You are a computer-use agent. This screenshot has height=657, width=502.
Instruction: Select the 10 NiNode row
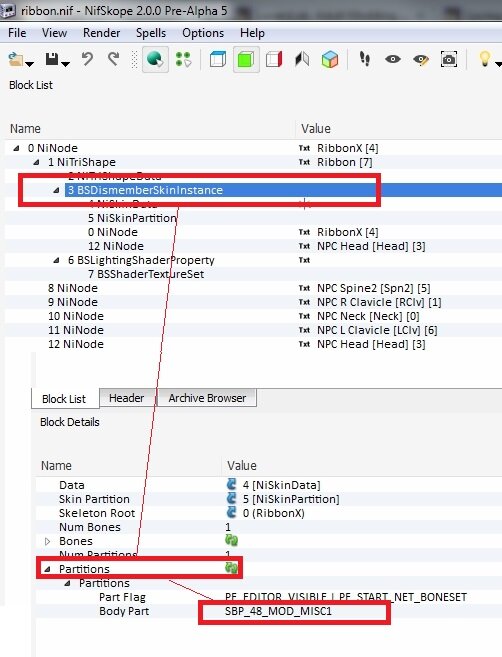click(76, 316)
